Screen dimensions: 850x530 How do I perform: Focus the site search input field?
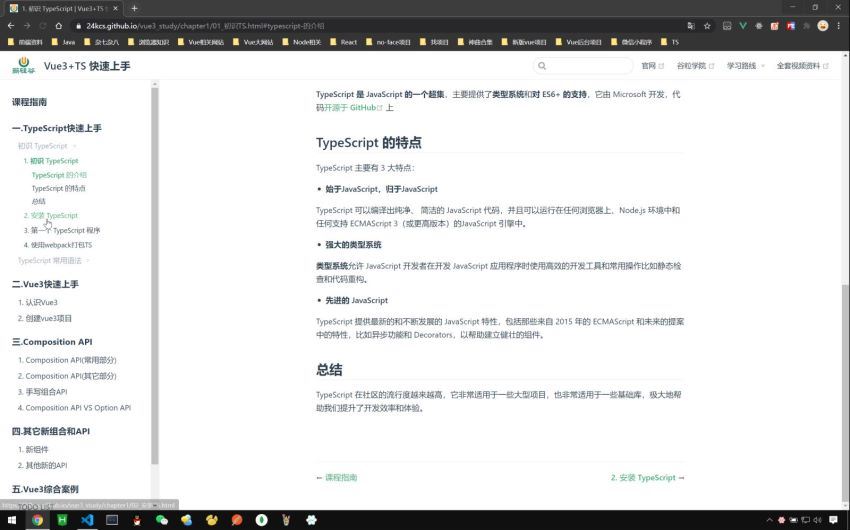point(583,66)
